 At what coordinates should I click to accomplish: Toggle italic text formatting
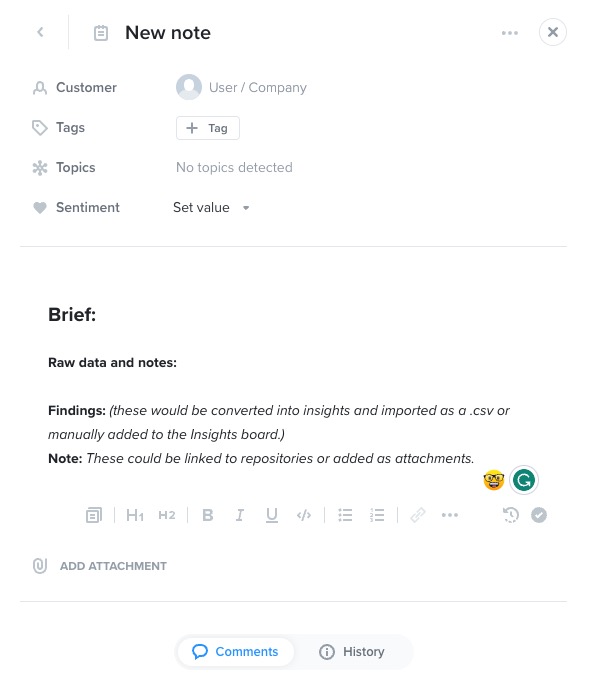pos(239,515)
